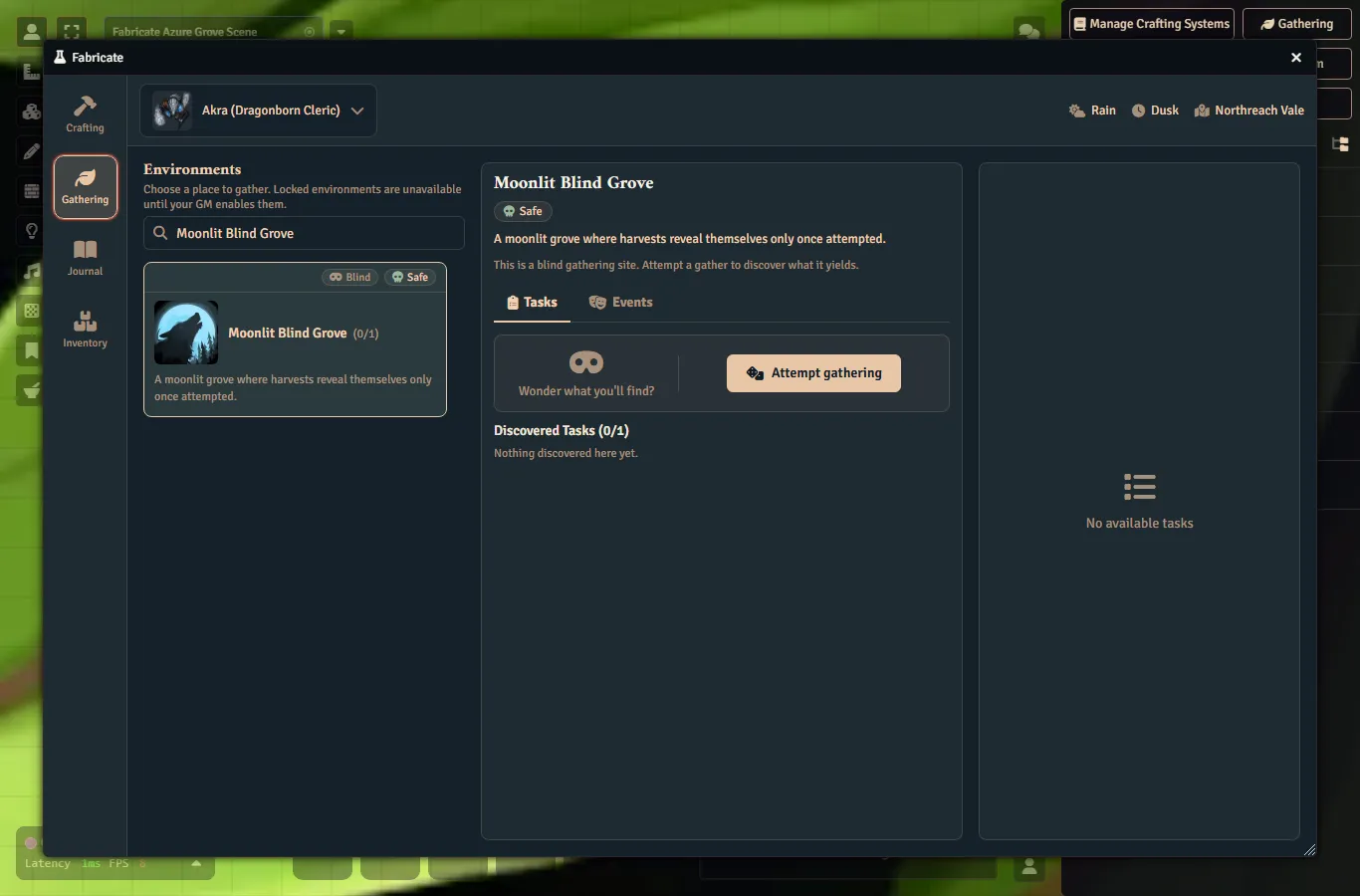
Task: Open ambient sound music note tool
Action: [x=32, y=271]
